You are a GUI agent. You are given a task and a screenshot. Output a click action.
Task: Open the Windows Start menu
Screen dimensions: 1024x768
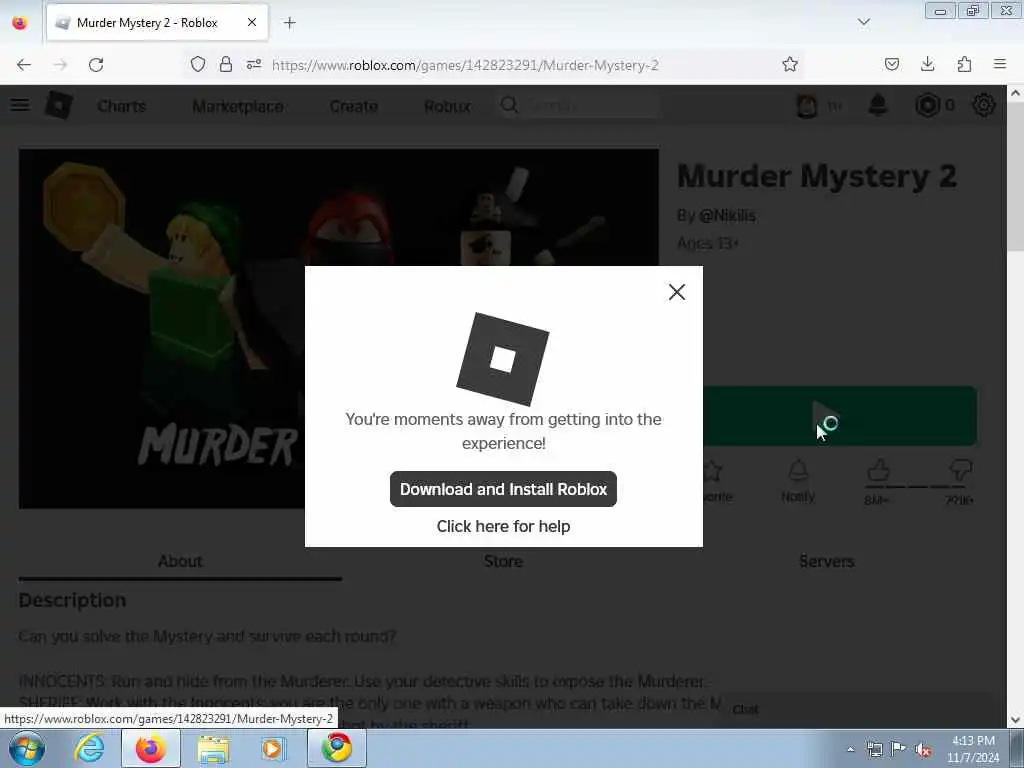[x=27, y=748]
